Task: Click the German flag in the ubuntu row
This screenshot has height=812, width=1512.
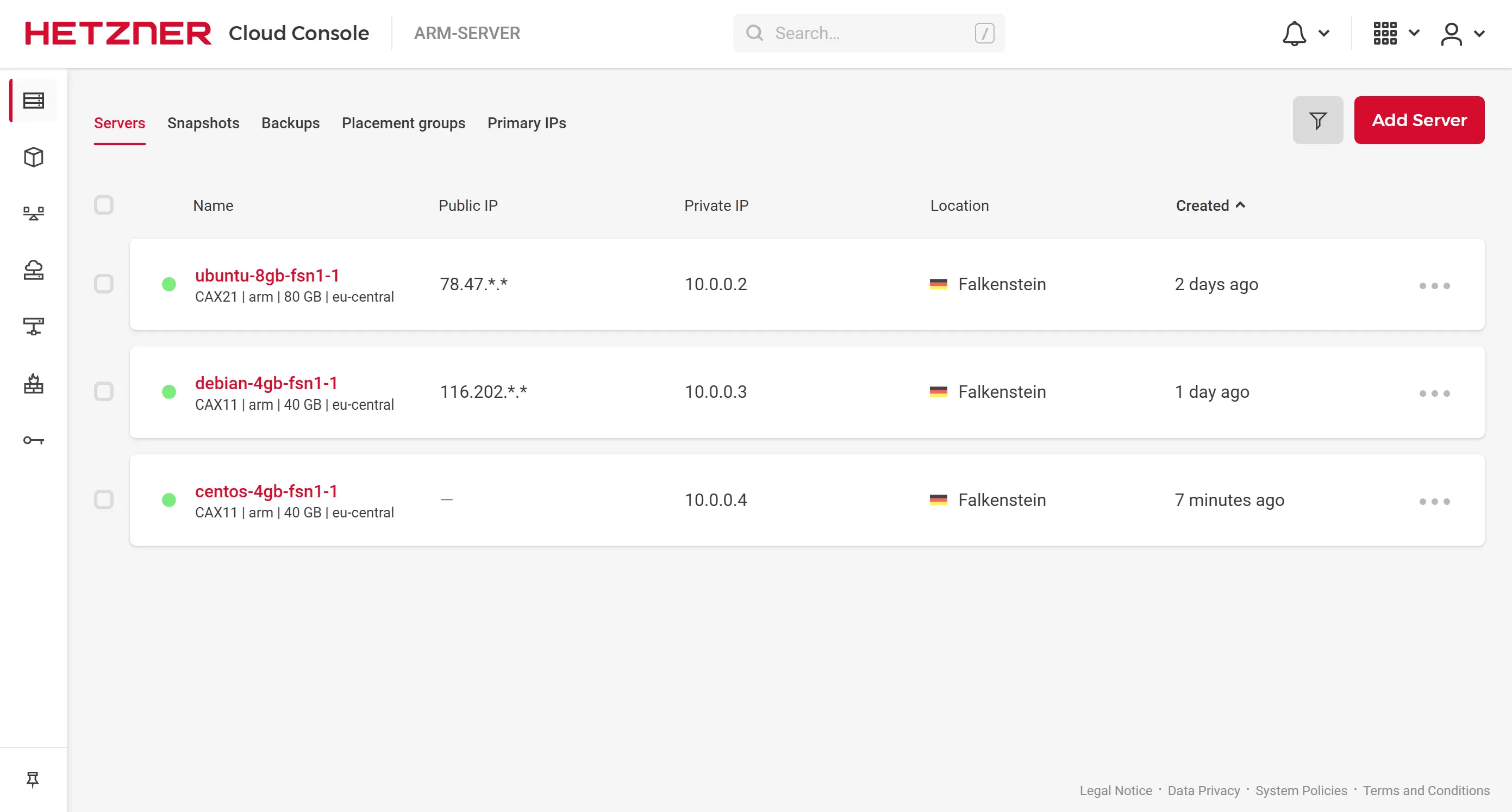Action: coord(938,284)
